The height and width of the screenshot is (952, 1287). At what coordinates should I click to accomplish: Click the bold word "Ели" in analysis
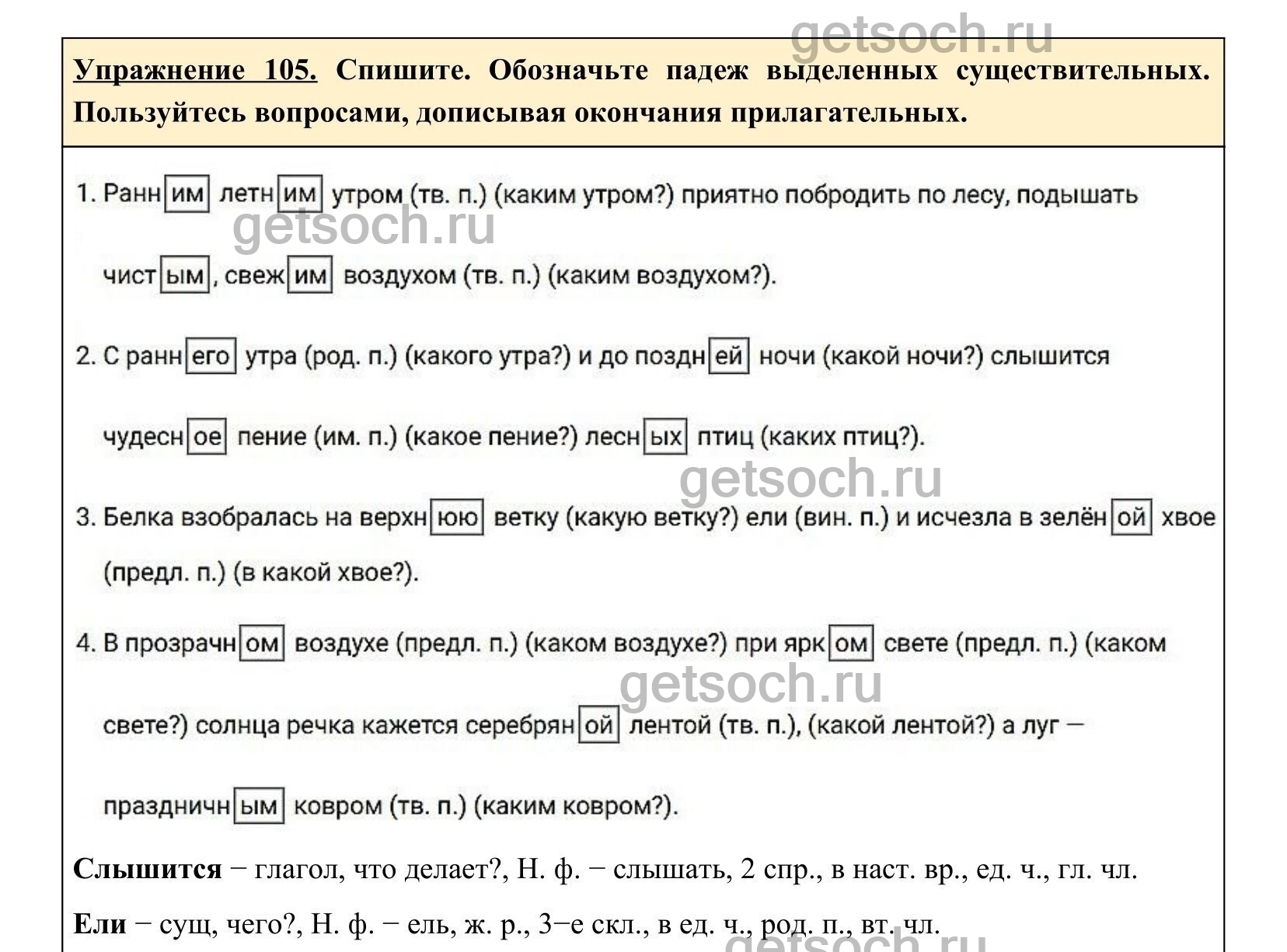point(99,924)
